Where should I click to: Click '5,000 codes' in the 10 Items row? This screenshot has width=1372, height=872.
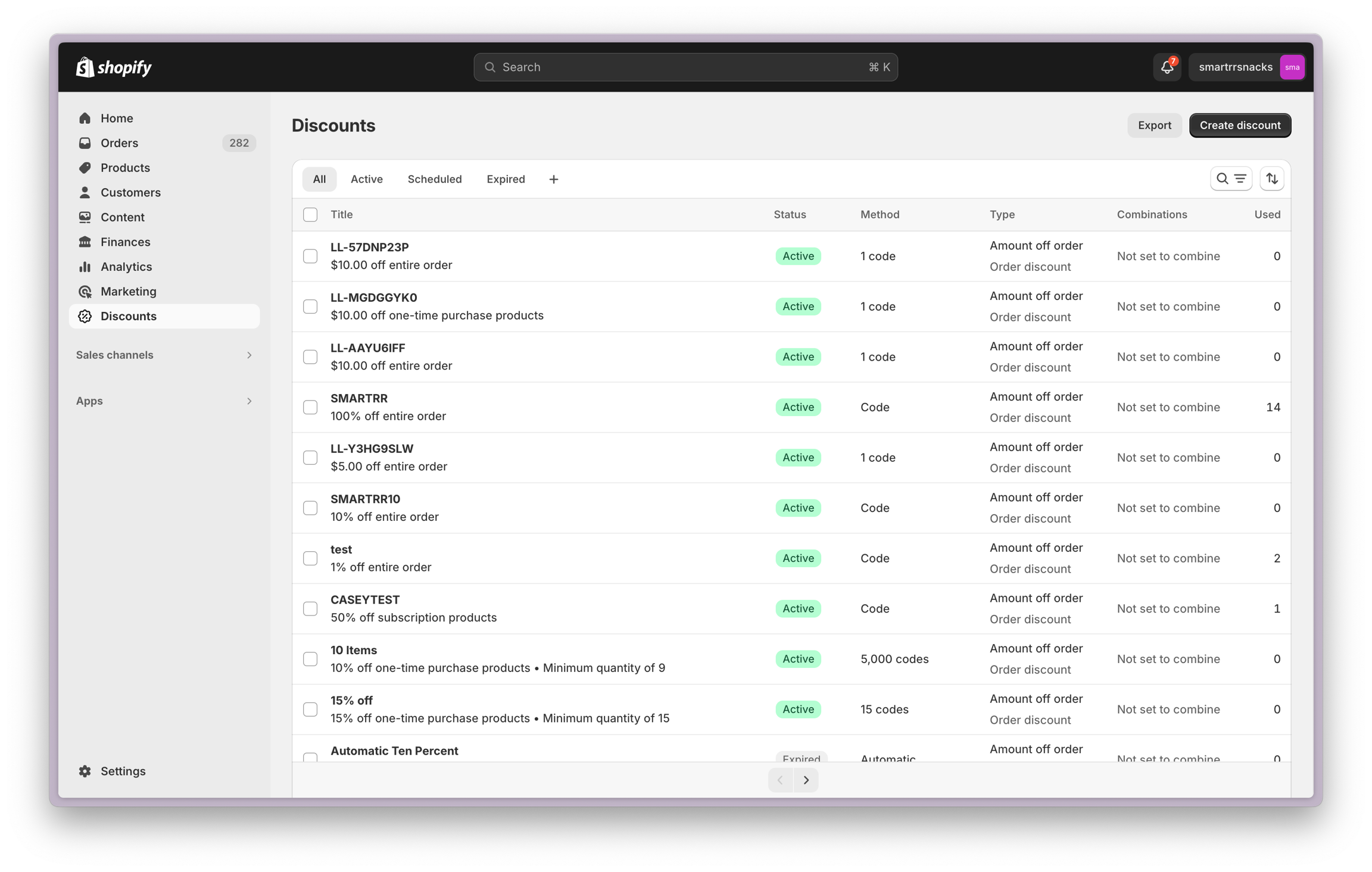pos(894,659)
